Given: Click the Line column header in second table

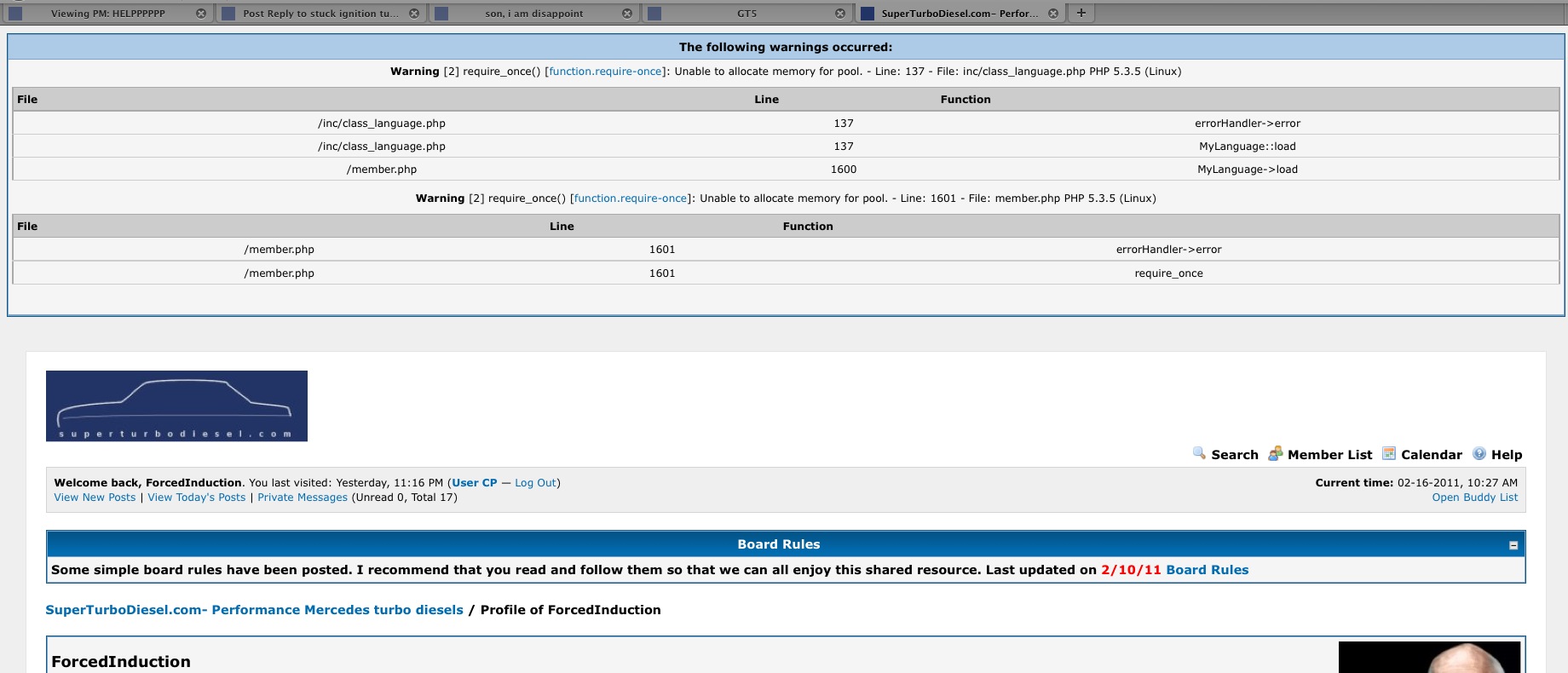Looking at the screenshot, I should (x=562, y=227).
